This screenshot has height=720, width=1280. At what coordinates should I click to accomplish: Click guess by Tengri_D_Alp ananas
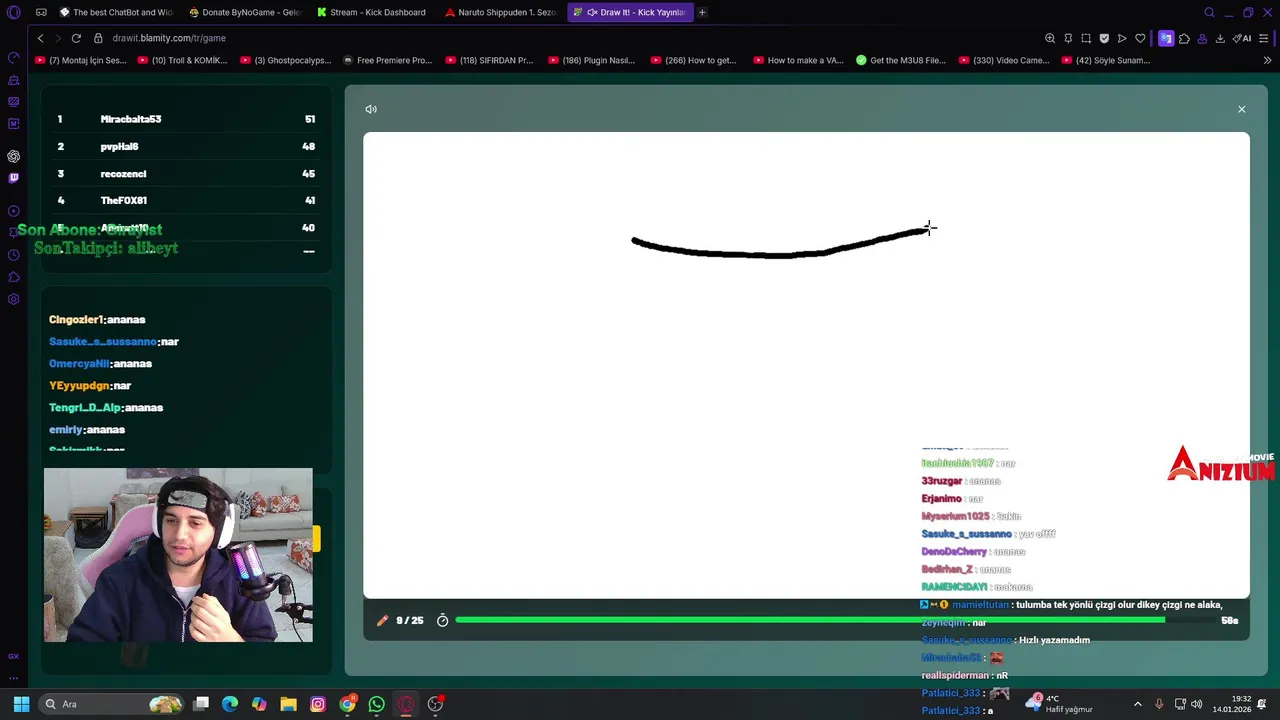pyautogui.click(x=106, y=408)
